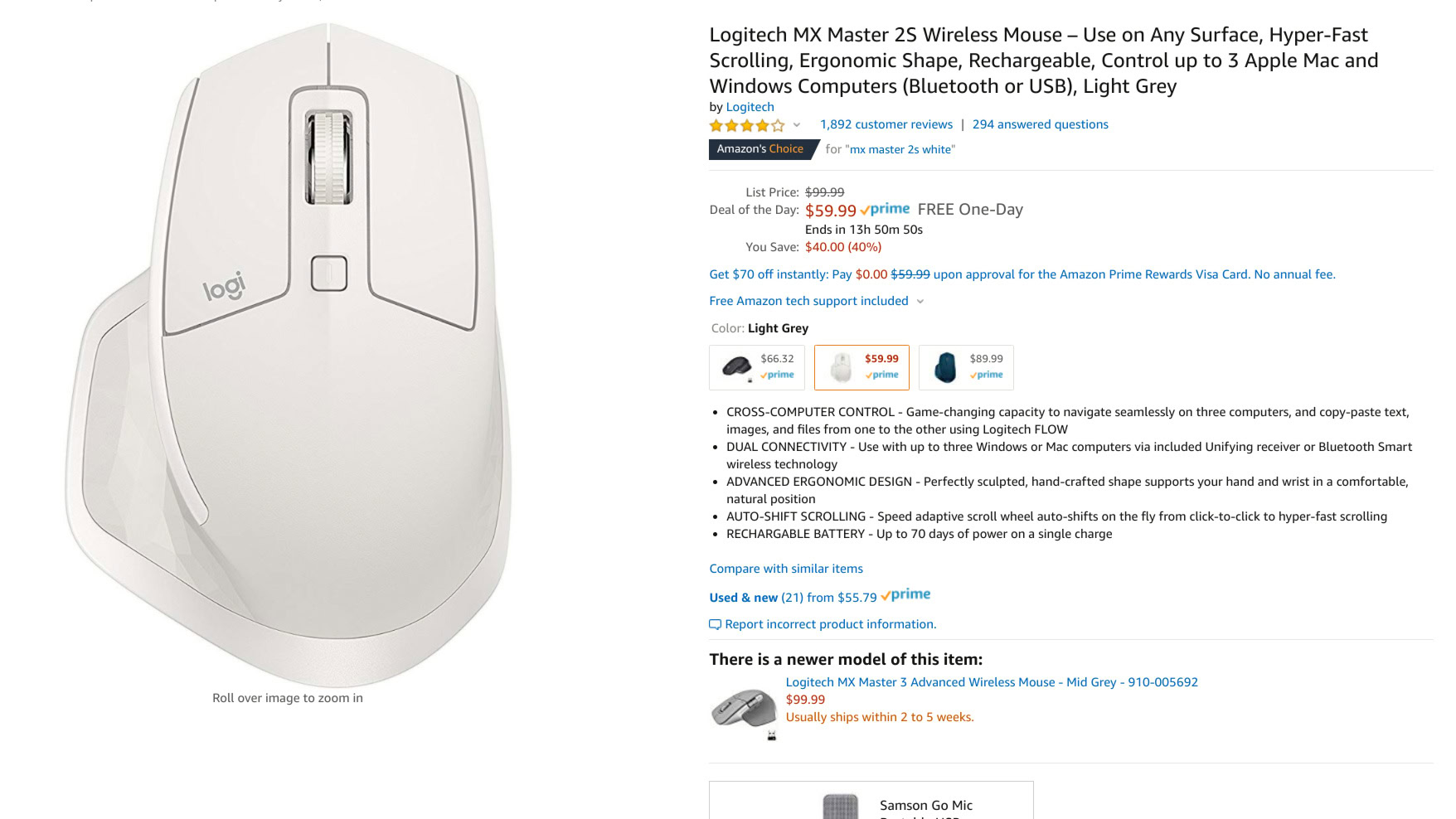Click the prime logo beside the deal price
The image size is (1456, 819).
[x=886, y=210]
